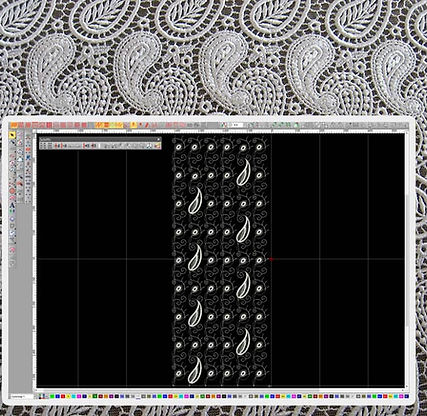The image size is (427, 416).
Task: Click the vertical scrollbar of the design canvas
Action: 406,260
